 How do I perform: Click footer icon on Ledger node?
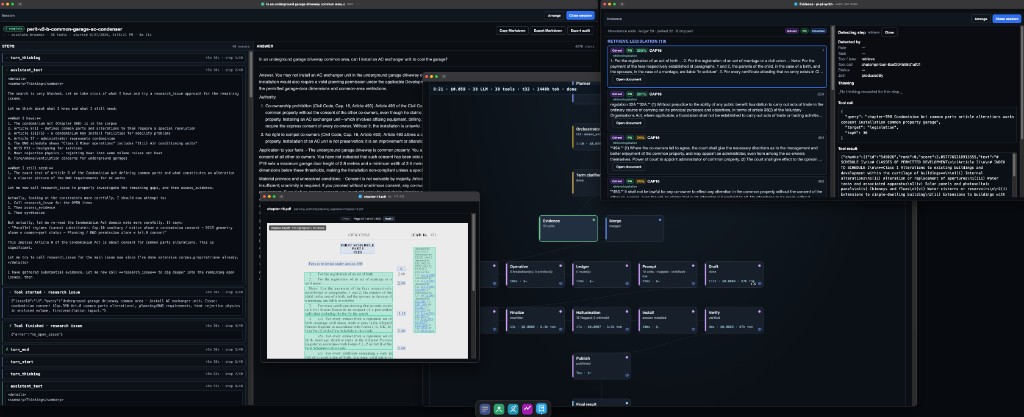(x=626, y=283)
